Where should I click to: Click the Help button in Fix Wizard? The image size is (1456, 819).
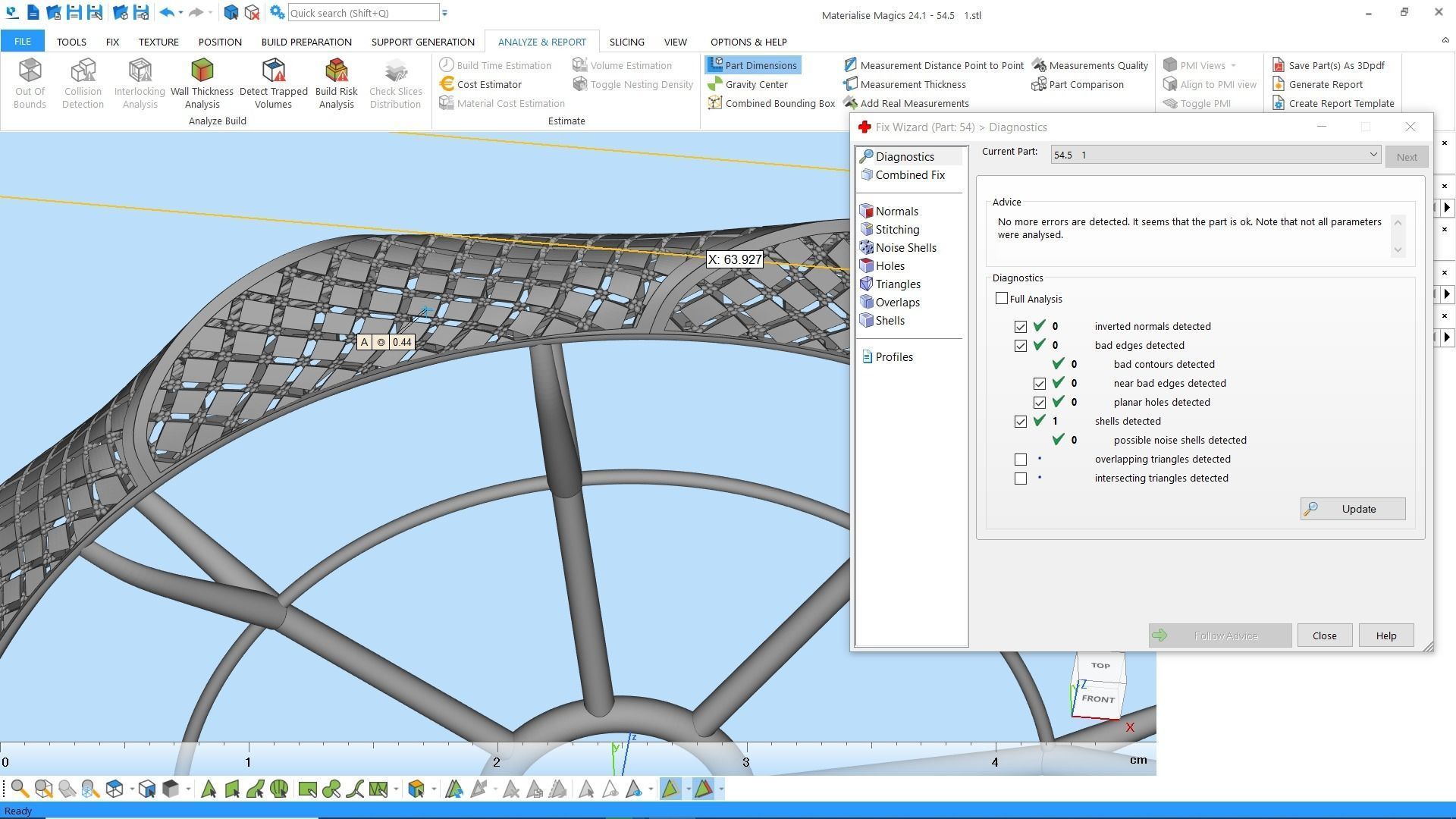[x=1385, y=635]
